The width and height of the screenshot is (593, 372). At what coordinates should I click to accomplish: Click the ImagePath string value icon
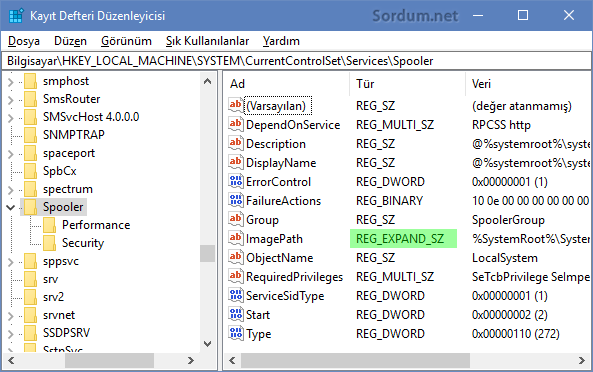tap(236, 238)
